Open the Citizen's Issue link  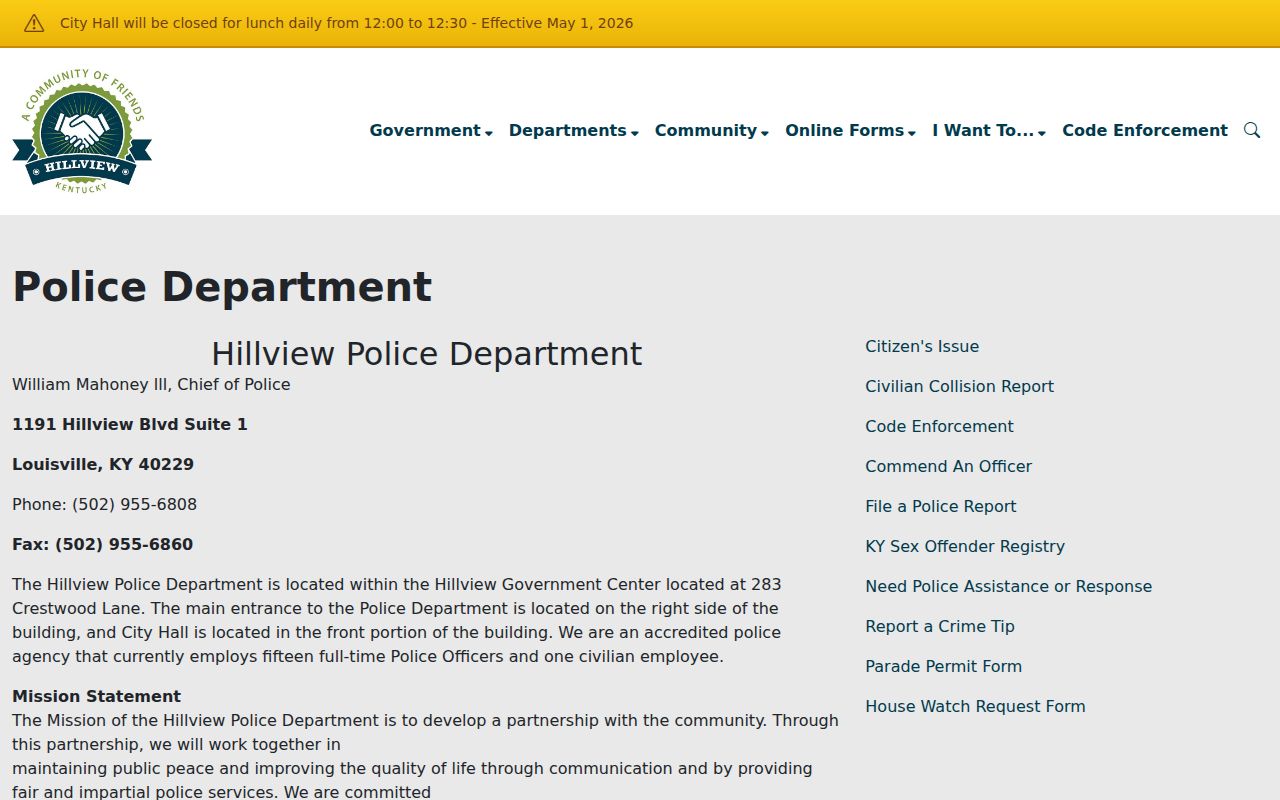pos(922,346)
